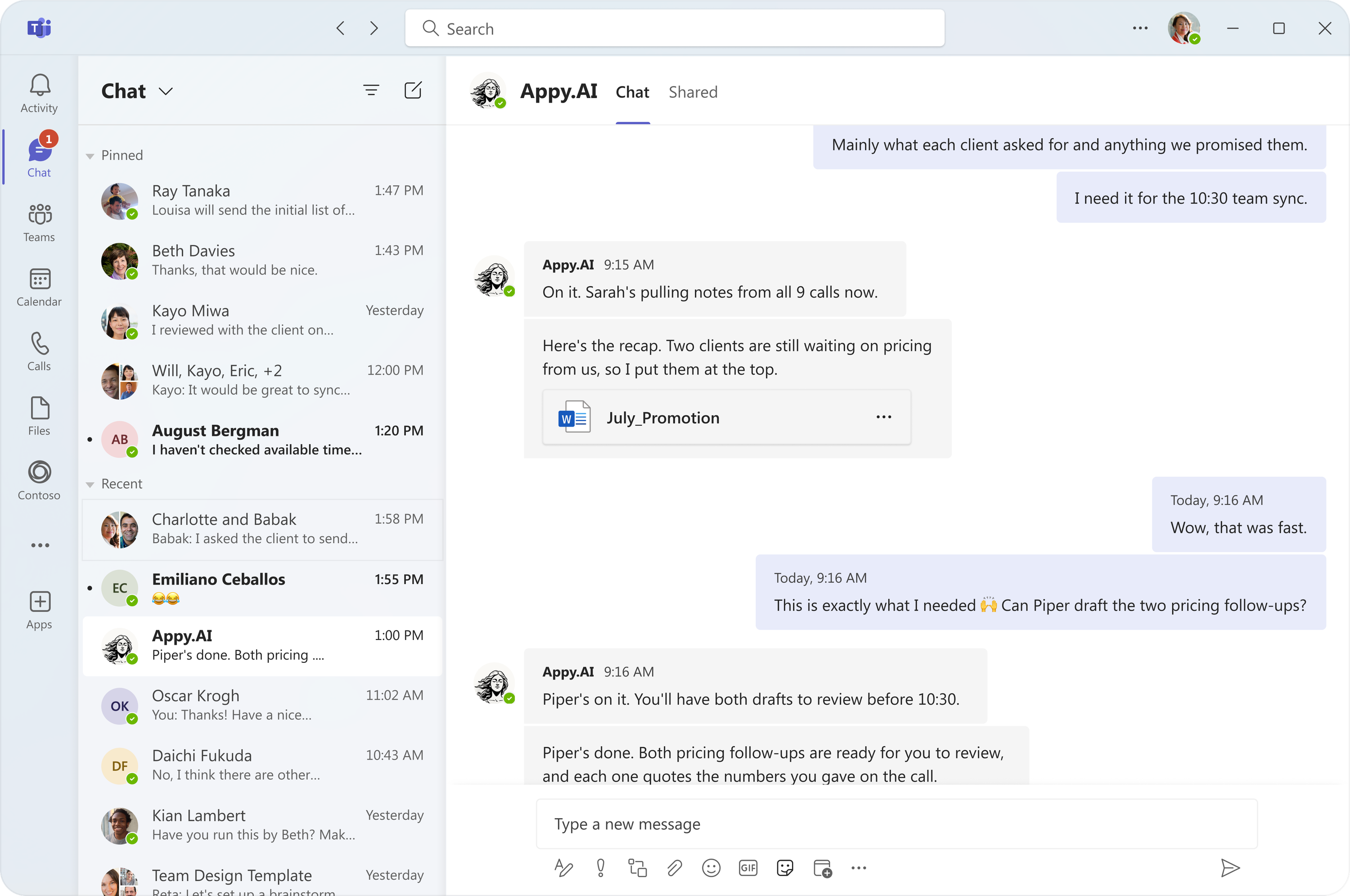Image resolution: width=1350 pixels, height=896 pixels.
Task: Open chat with Ray Tanaka
Action: point(262,201)
